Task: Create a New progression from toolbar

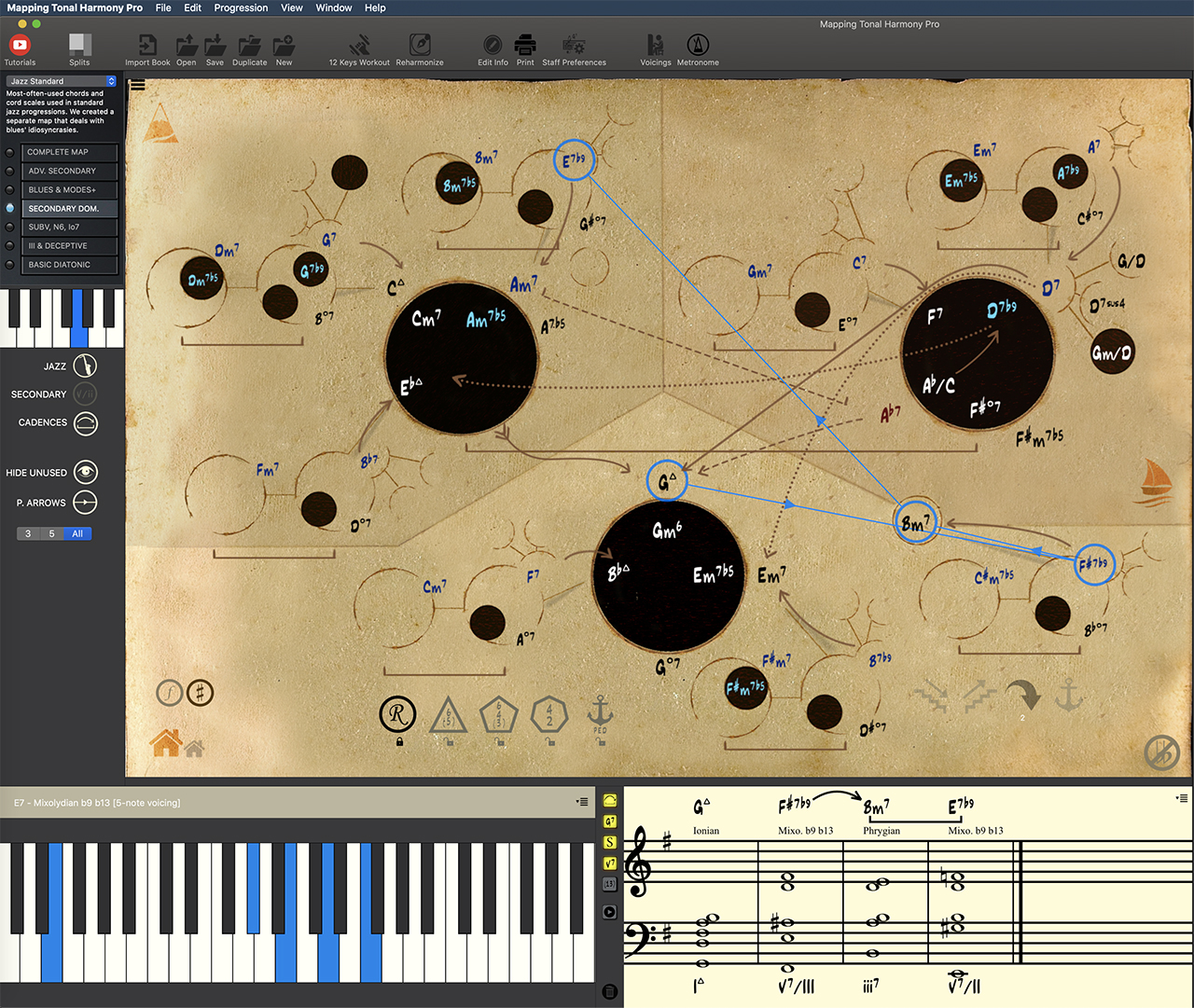Action: click(x=284, y=44)
